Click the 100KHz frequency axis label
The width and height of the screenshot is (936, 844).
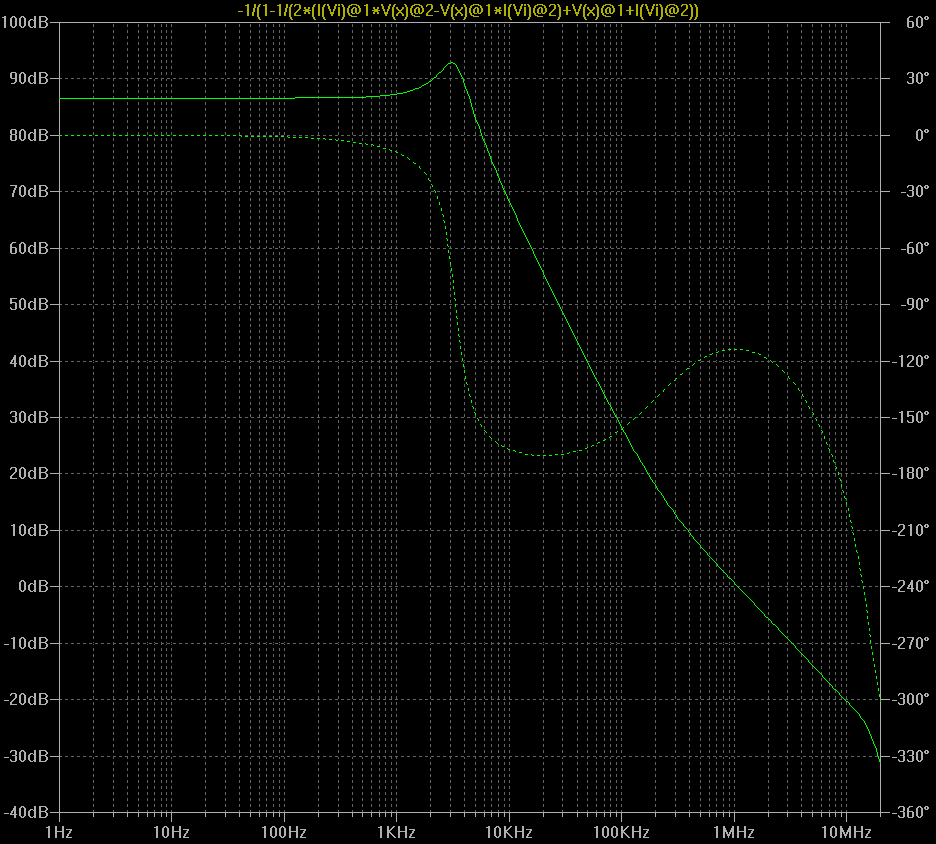(x=621, y=832)
